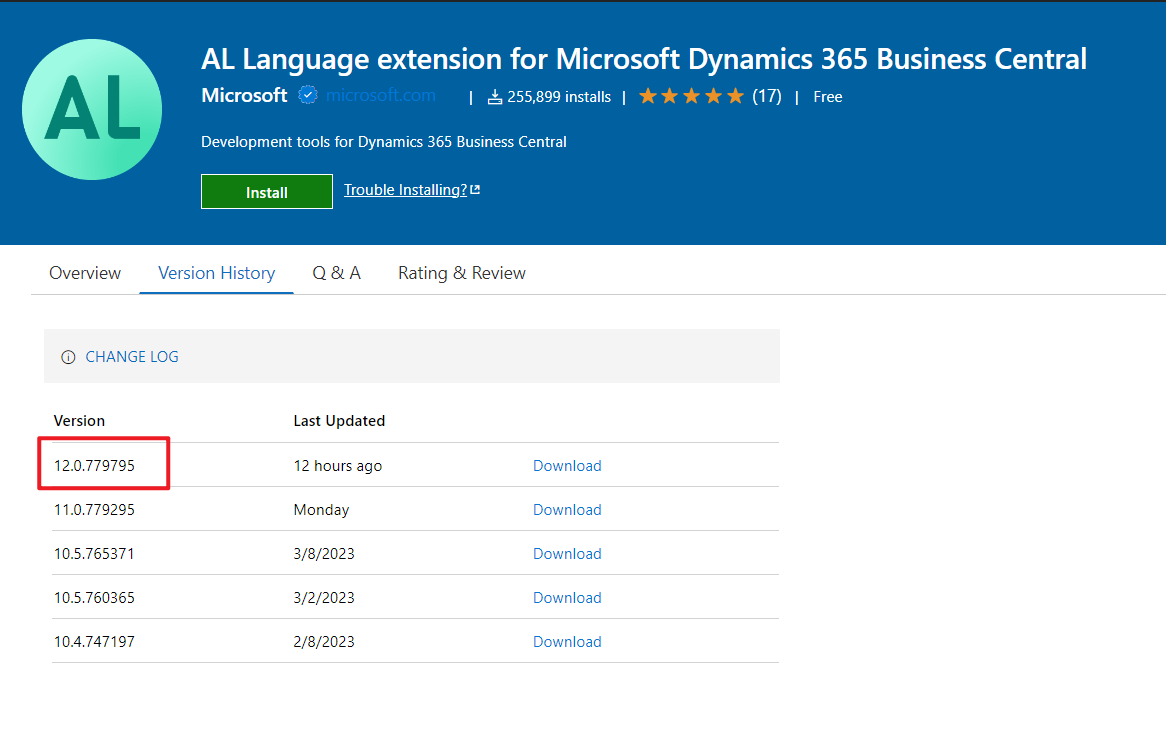Go to the Rating & Review tab
Viewport: 1166px width, 738px height.
462,273
